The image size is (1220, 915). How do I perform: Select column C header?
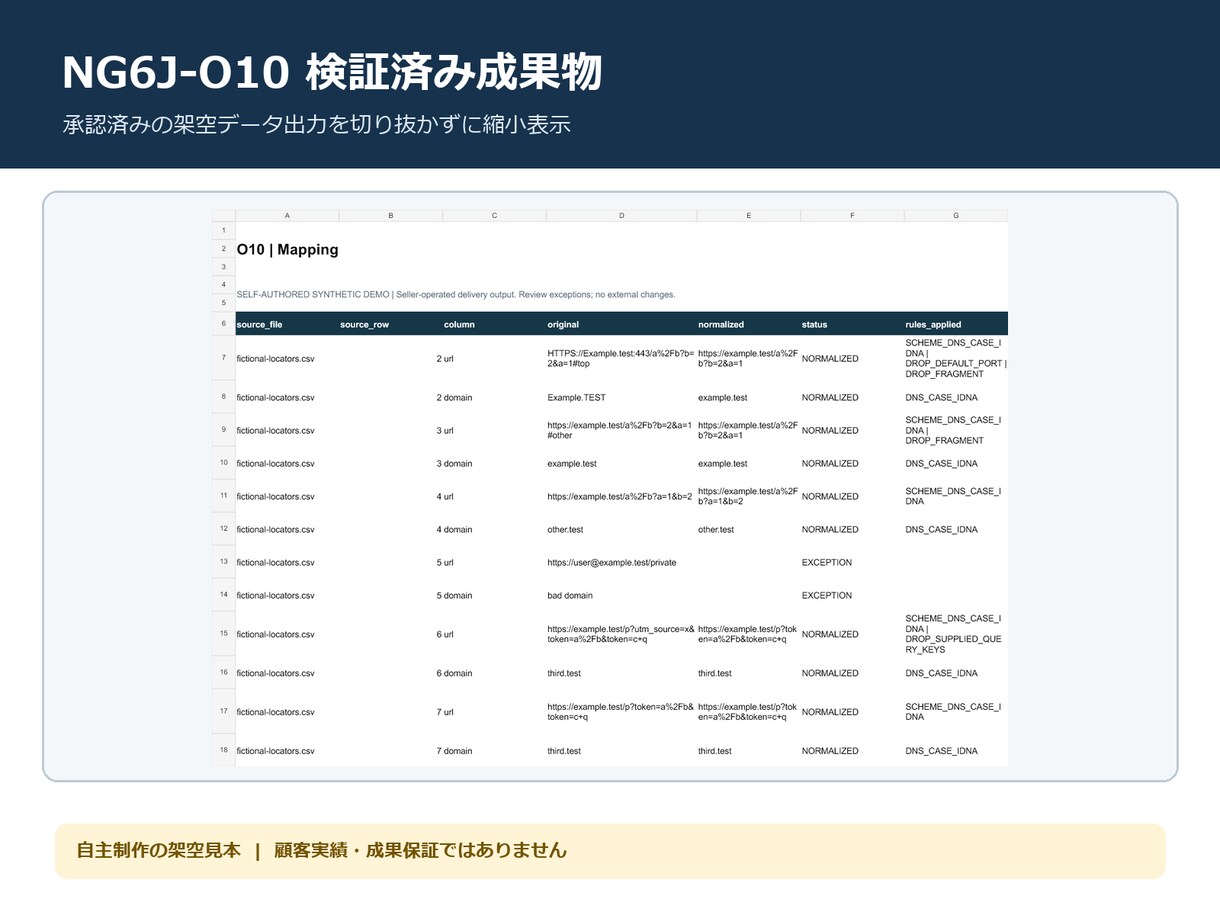pyautogui.click(x=494, y=215)
